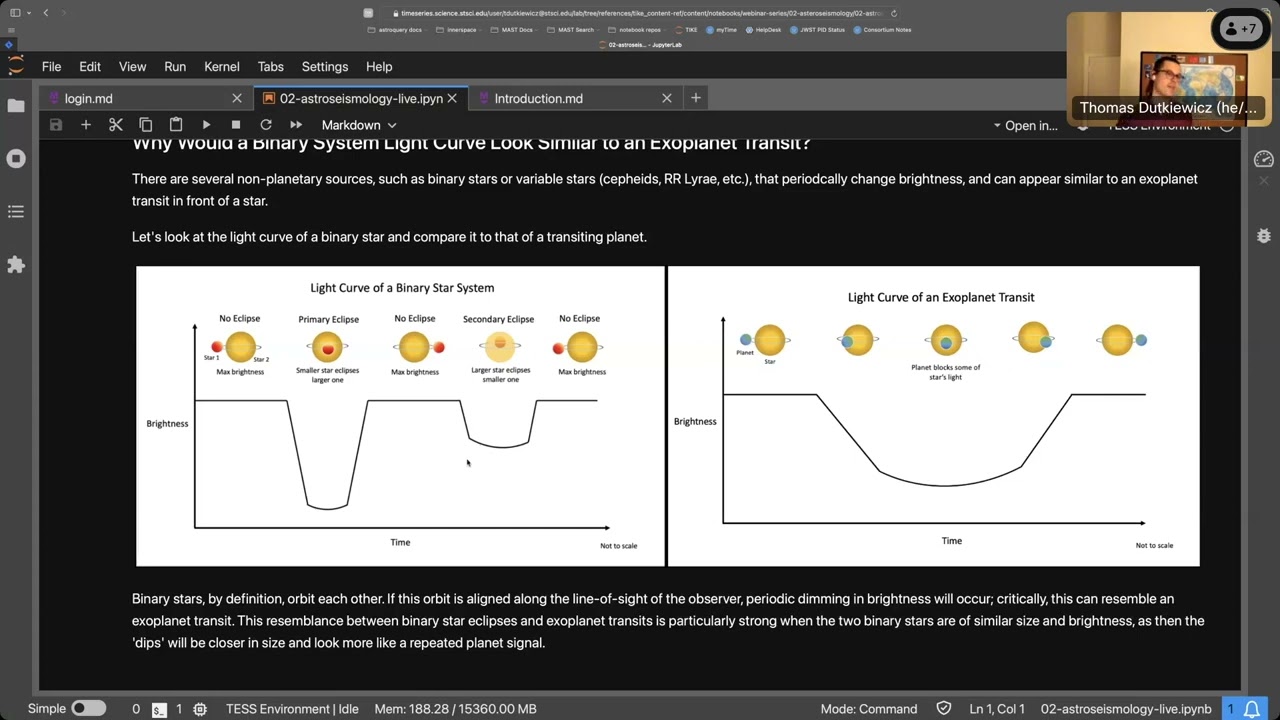This screenshot has height=720, width=1280.
Task: Interrupt the kernel with the stop icon
Action: [236, 125]
